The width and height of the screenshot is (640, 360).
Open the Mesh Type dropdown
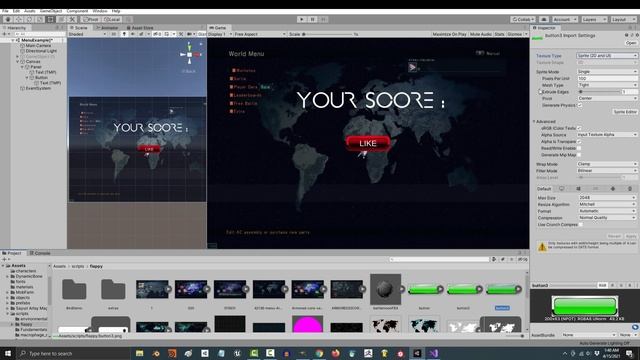pyautogui.click(x=607, y=85)
